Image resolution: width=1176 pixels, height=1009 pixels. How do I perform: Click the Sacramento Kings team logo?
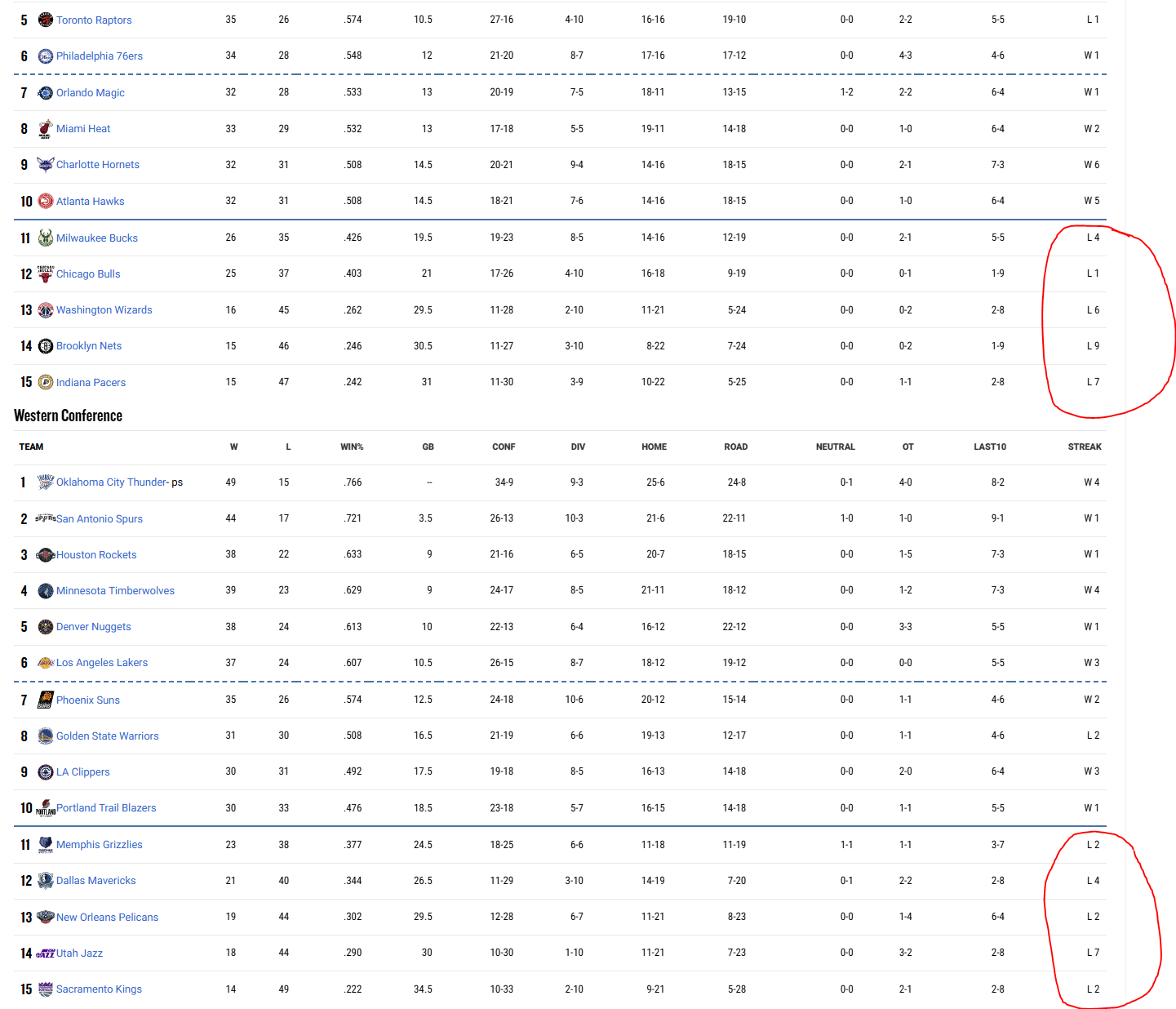(x=46, y=989)
